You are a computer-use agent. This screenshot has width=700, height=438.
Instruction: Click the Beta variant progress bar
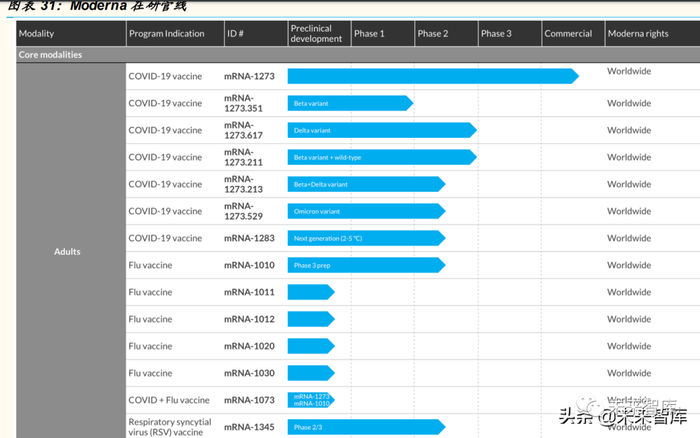click(x=350, y=103)
